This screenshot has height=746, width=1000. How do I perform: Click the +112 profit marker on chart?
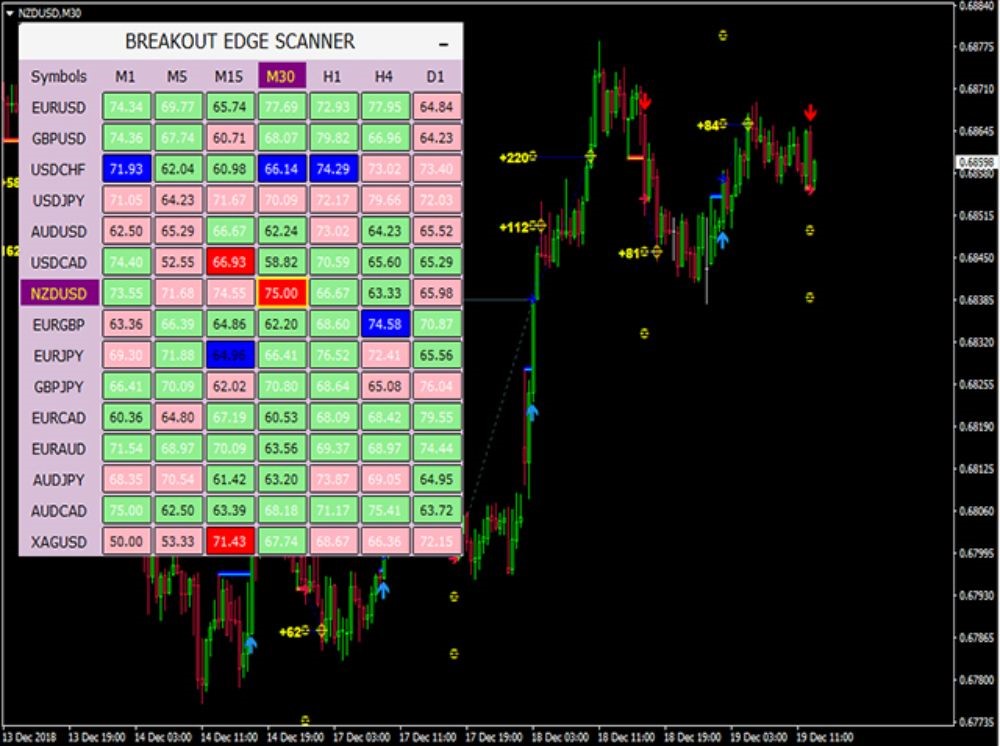[x=517, y=227]
